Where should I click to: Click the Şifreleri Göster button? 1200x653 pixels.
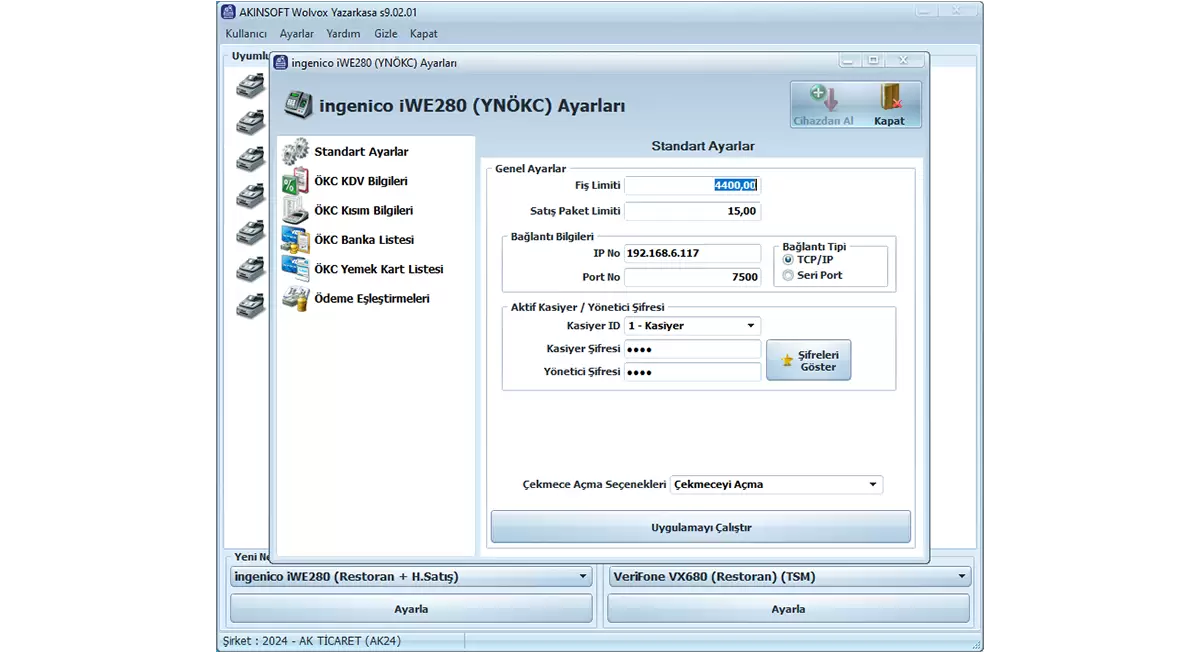pyautogui.click(x=808, y=360)
